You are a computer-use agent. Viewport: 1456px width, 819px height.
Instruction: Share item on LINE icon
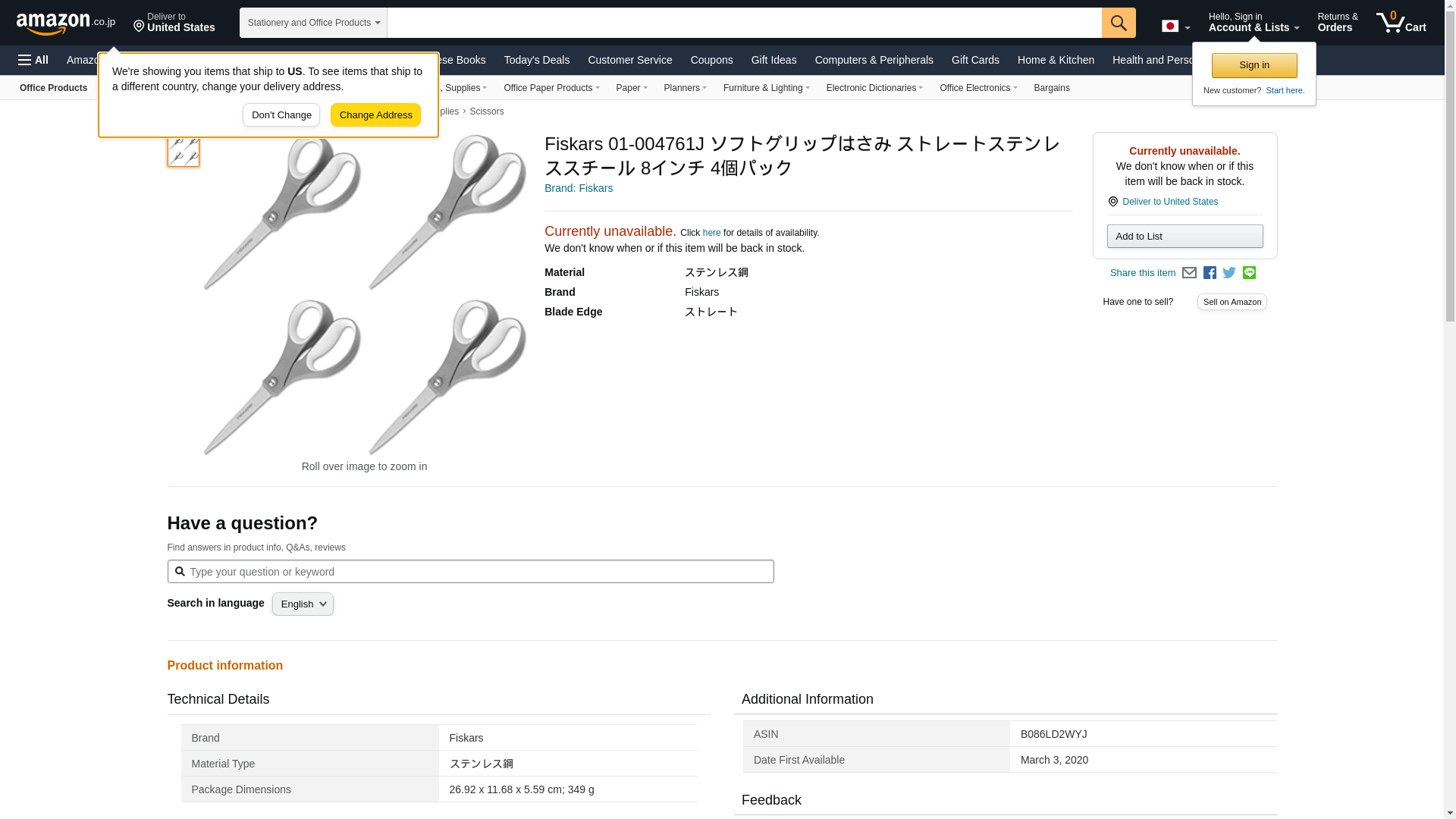pos(1249,273)
